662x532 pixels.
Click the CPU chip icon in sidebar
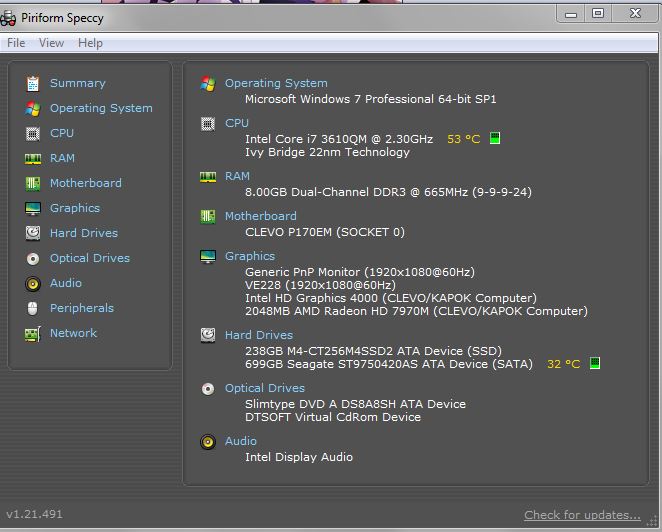33,133
